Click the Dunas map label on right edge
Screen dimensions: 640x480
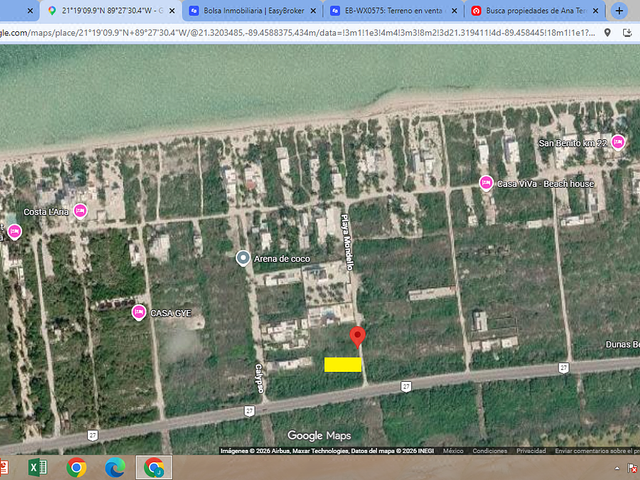point(622,344)
